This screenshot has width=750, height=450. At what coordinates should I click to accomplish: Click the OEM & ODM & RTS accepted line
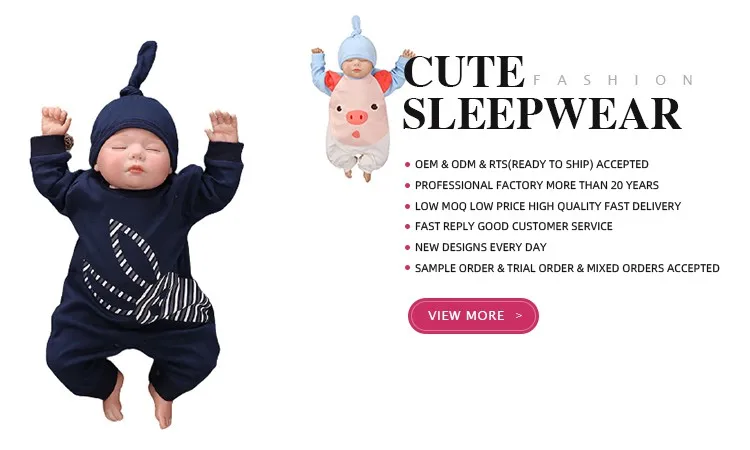coord(531,164)
